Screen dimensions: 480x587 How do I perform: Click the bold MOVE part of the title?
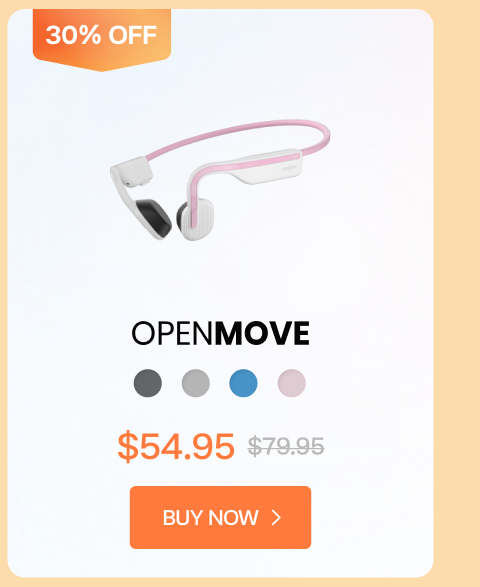262,333
